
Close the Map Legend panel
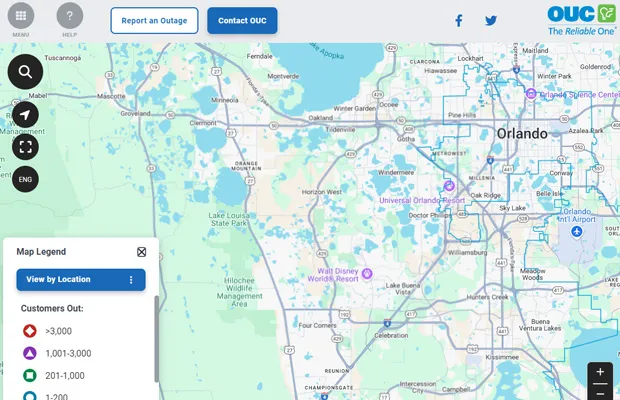coord(141,252)
